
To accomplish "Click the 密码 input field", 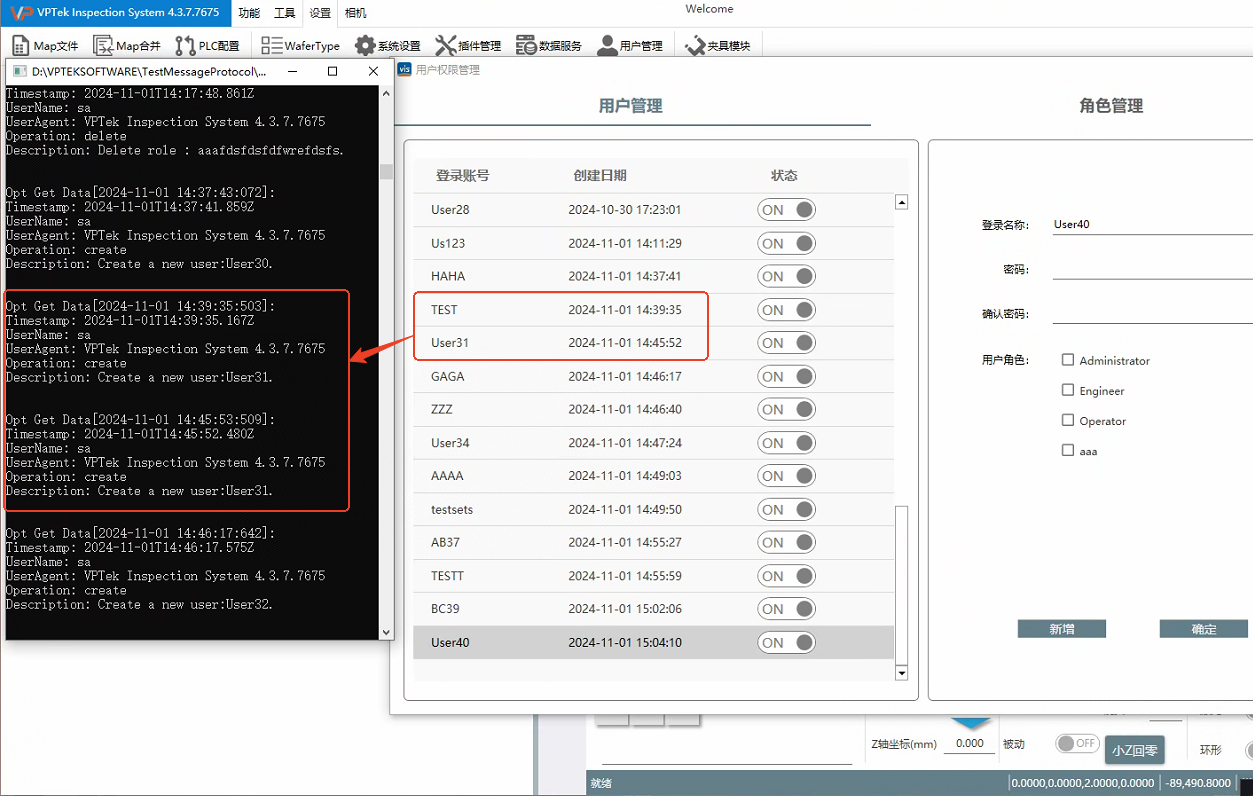I will [x=1152, y=269].
